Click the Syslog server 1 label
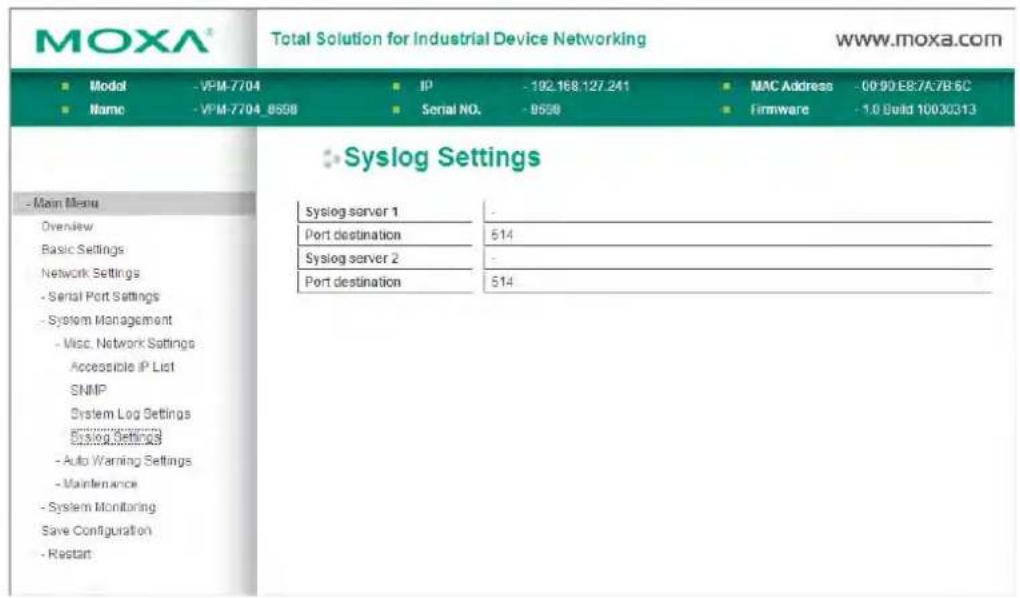 (x=351, y=211)
